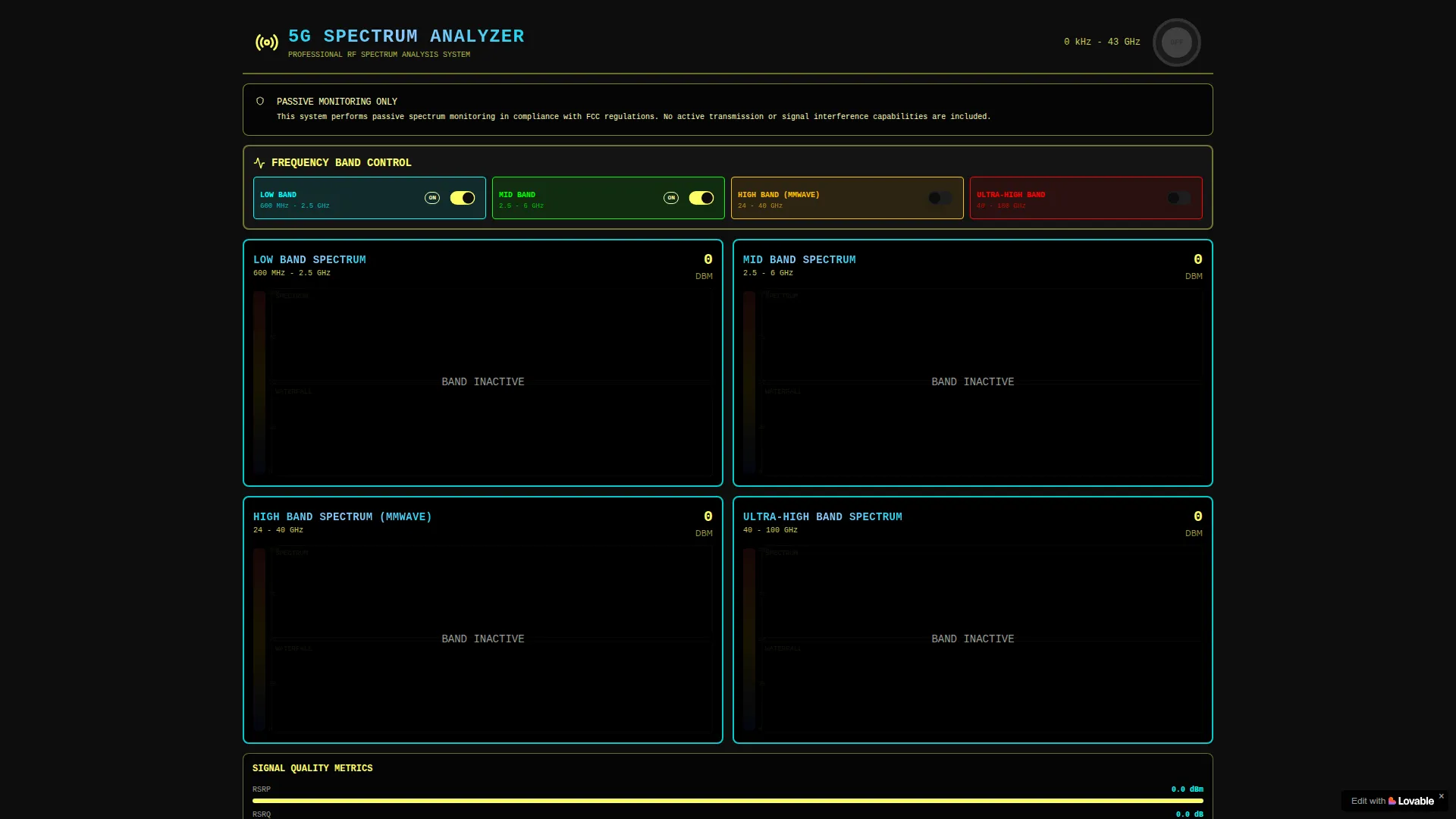
Task: Enable the High Band (mmWave) toggle
Action: pyautogui.click(x=940, y=198)
